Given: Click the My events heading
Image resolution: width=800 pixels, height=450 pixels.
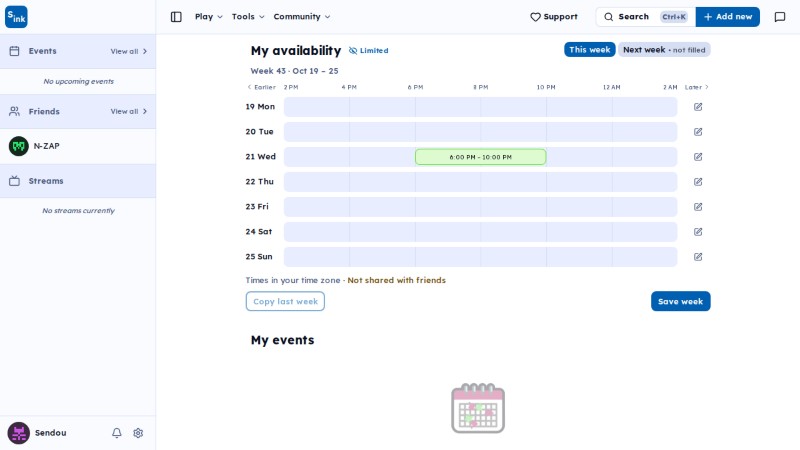Looking at the screenshot, I should coord(283,340).
